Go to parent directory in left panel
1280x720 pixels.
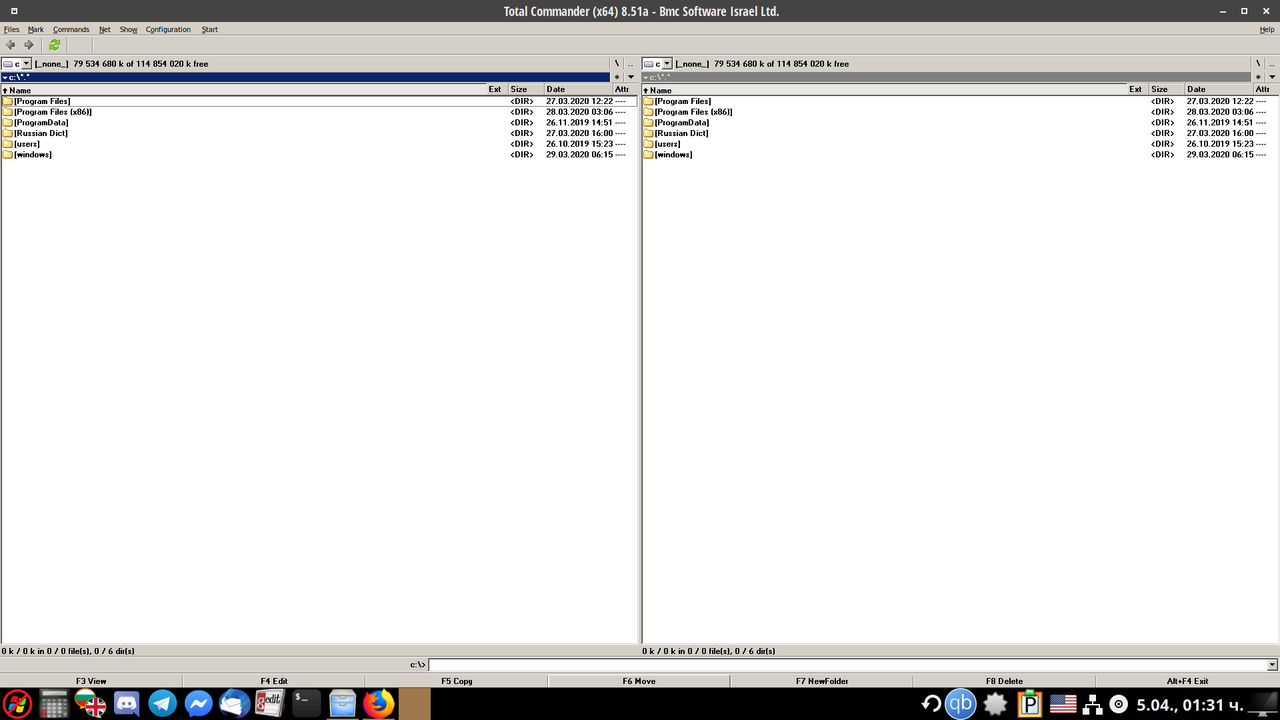(x=630, y=64)
